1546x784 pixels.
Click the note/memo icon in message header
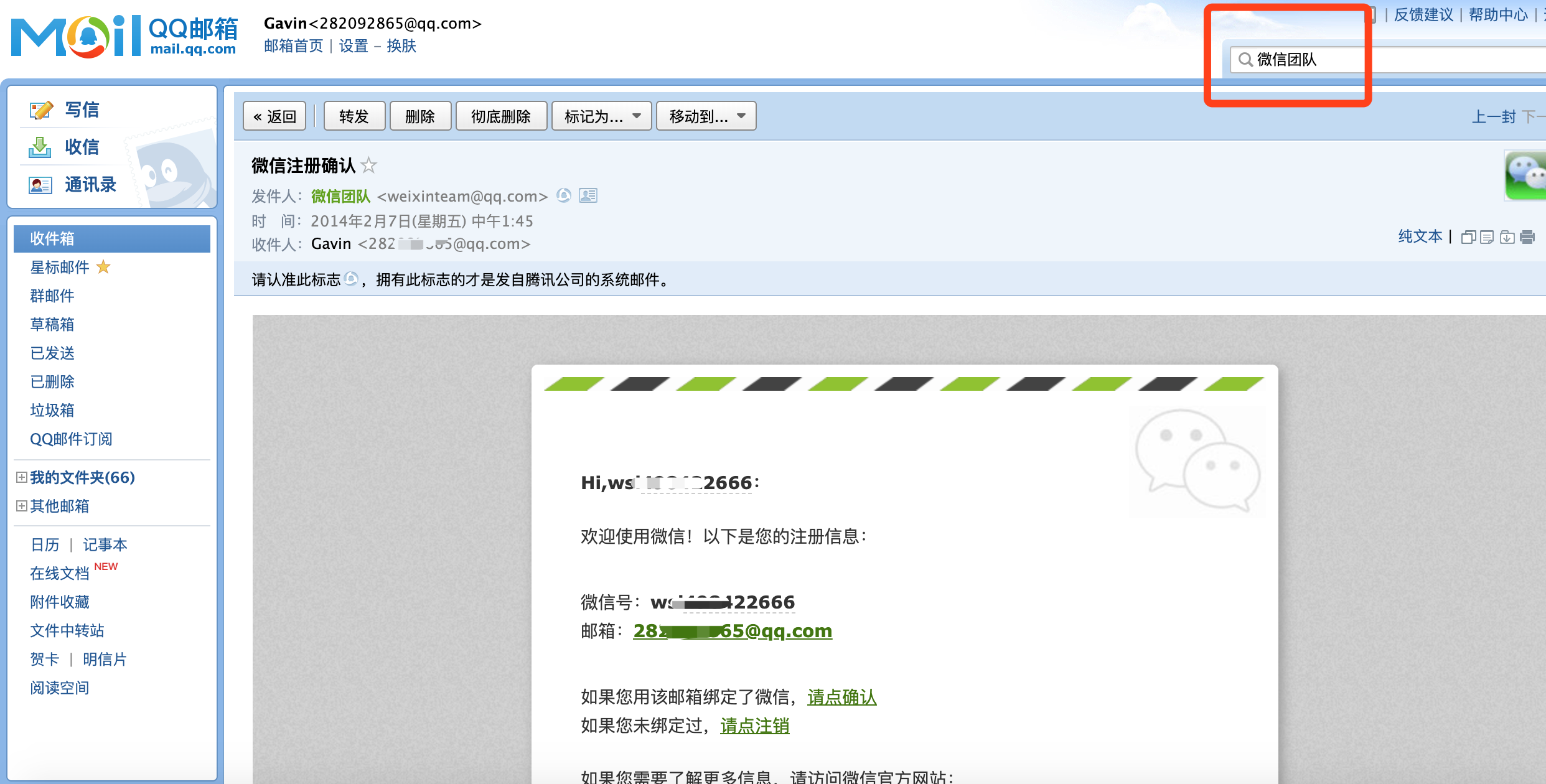pos(1487,237)
